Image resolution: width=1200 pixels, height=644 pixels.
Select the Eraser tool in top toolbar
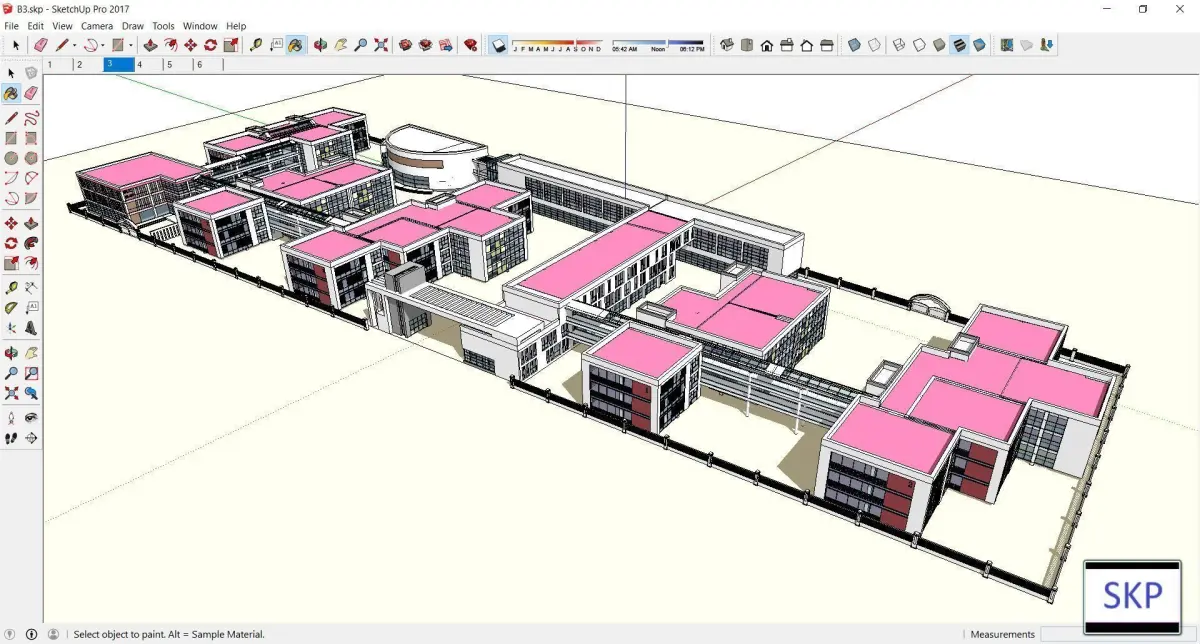[x=40, y=45]
